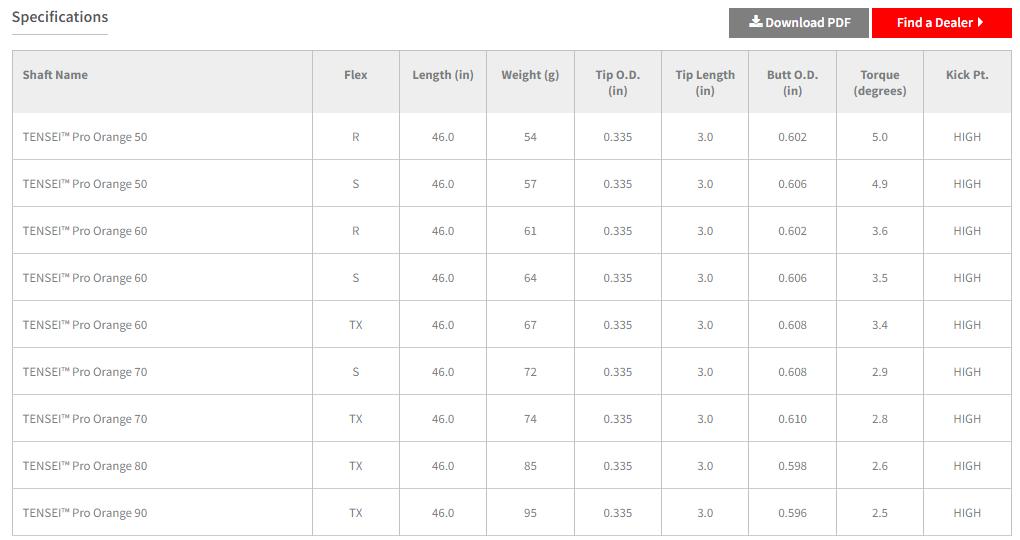Click the Butt O.D. (in) column header
Viewport: 1020px width, 540px height.
[x=792, y=82]
